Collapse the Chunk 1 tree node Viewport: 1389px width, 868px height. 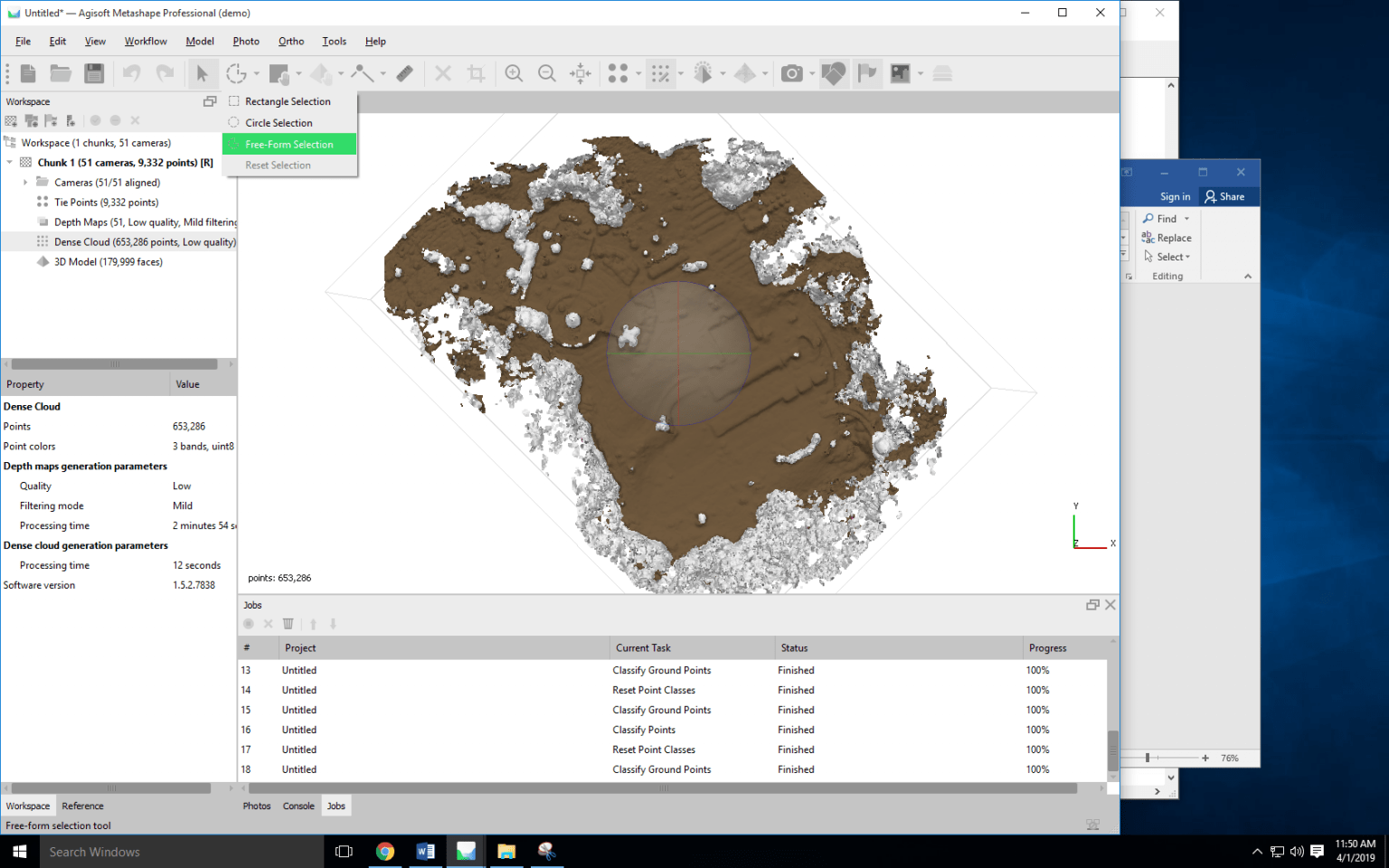coord(10,162)
